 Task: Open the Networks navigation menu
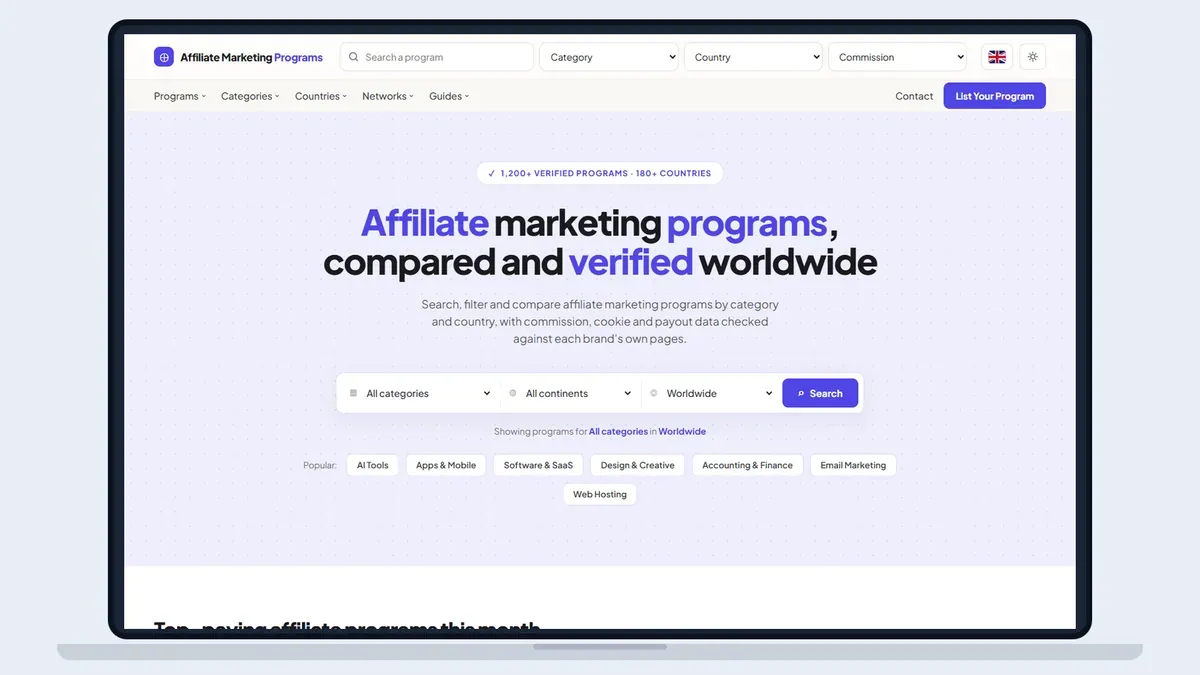388,96
